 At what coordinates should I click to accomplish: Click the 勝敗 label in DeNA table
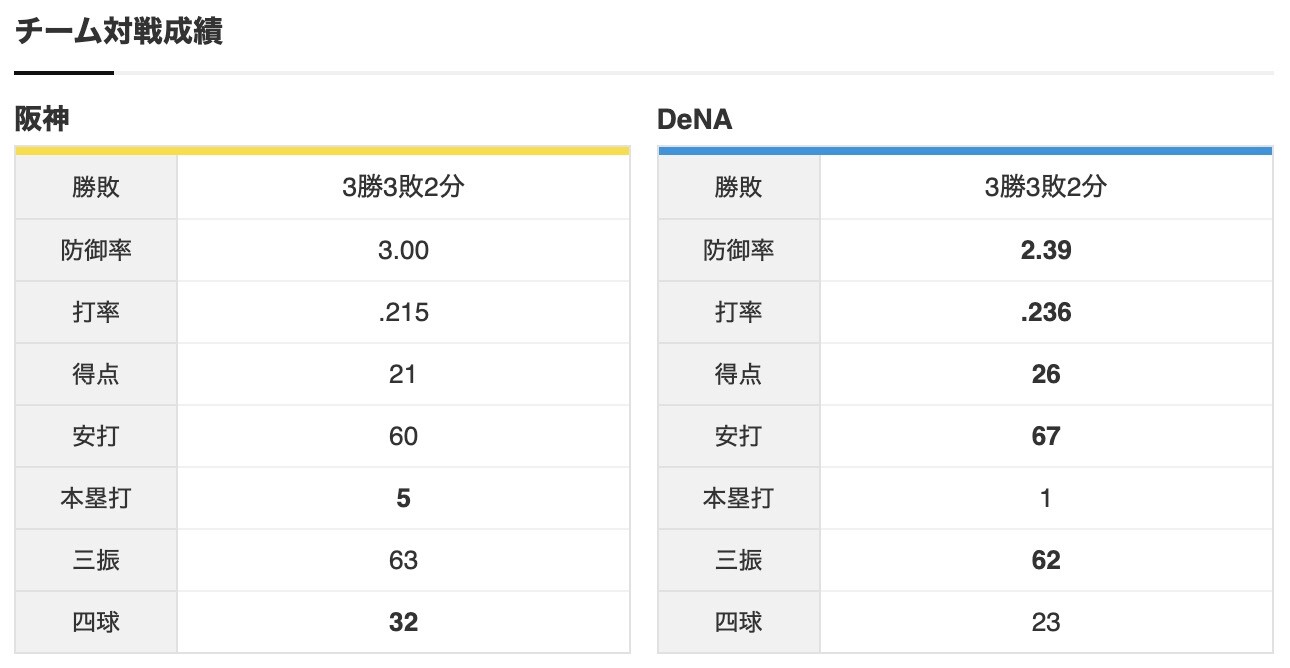click(x=738, y=187)
